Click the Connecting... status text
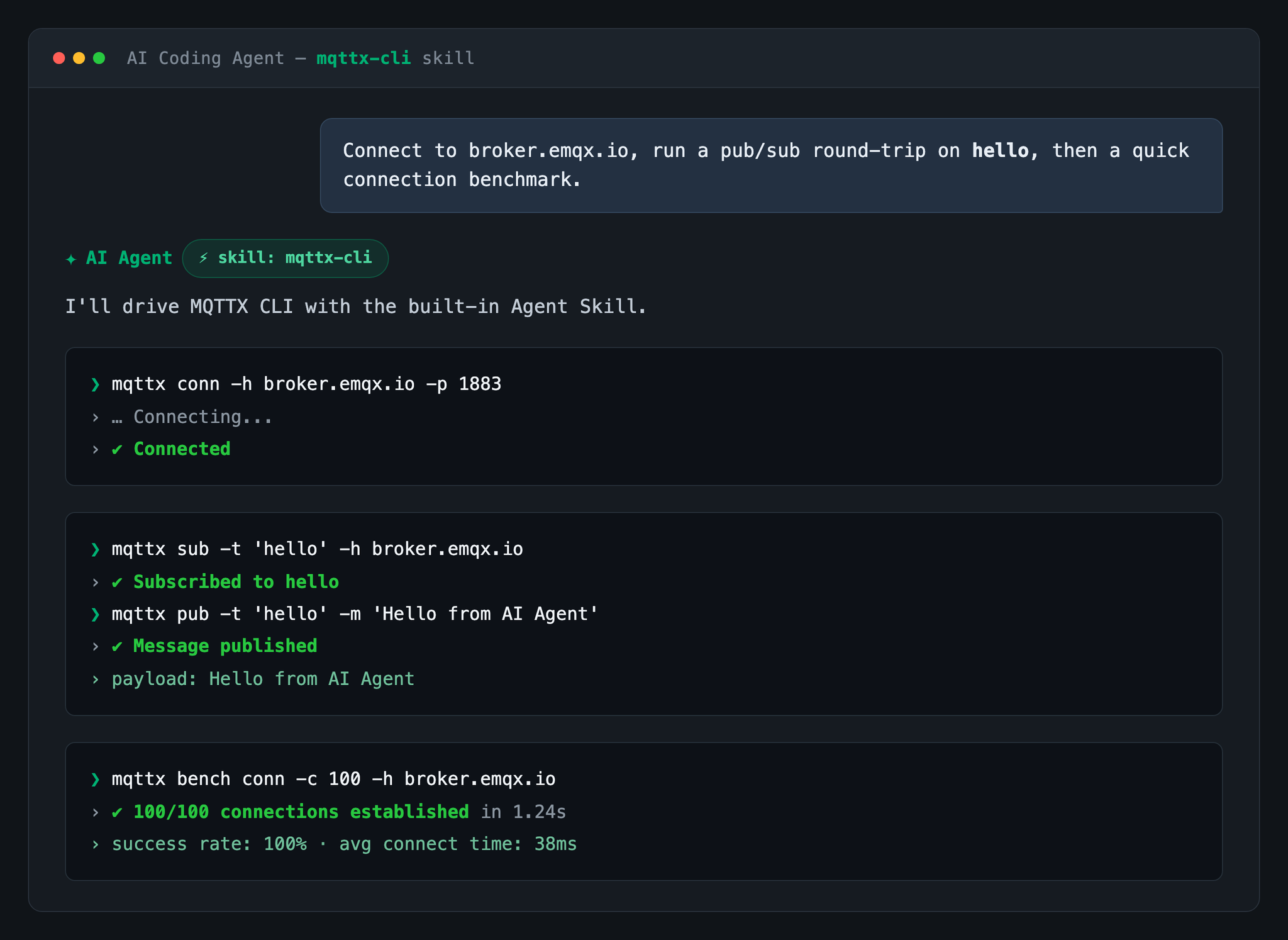1288x940 pixels. 203,418
